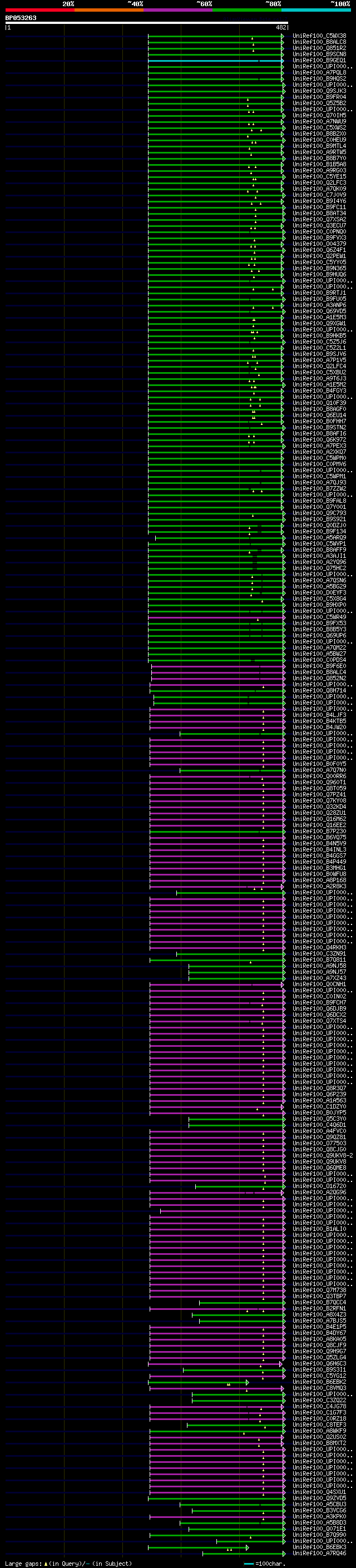This screenshot has width=356, height=1568.
Task: Select hit label UniRef100_Q6Z4F1
Action: 319,250
